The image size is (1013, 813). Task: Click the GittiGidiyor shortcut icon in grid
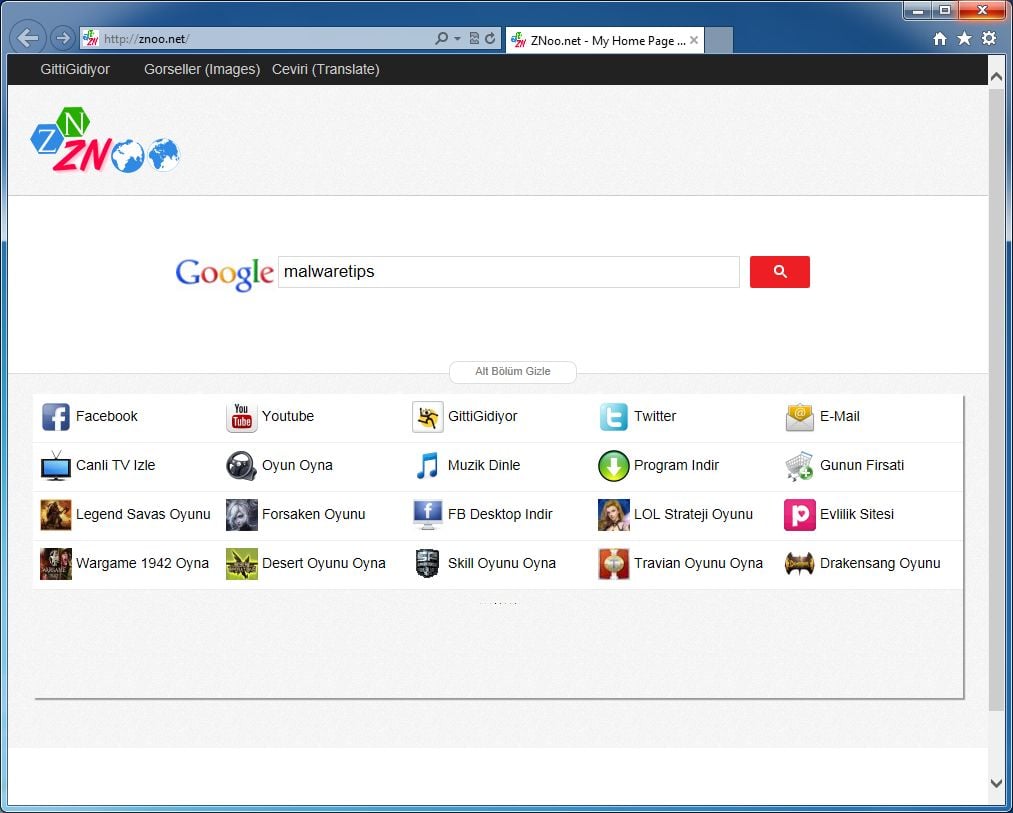428,417
